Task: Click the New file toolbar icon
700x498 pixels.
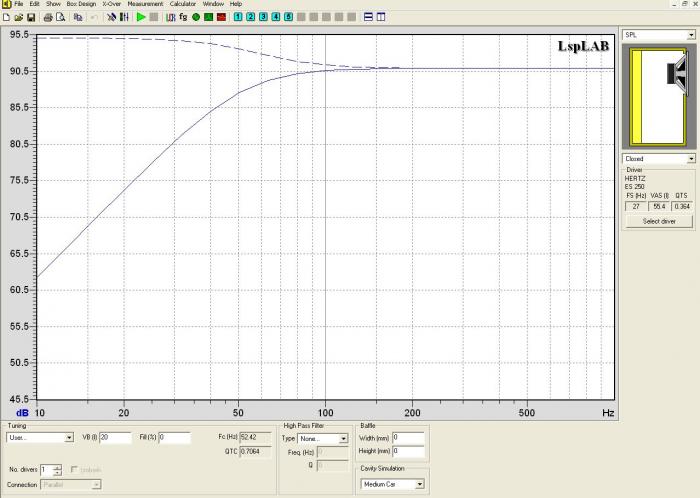Action: 6,17
